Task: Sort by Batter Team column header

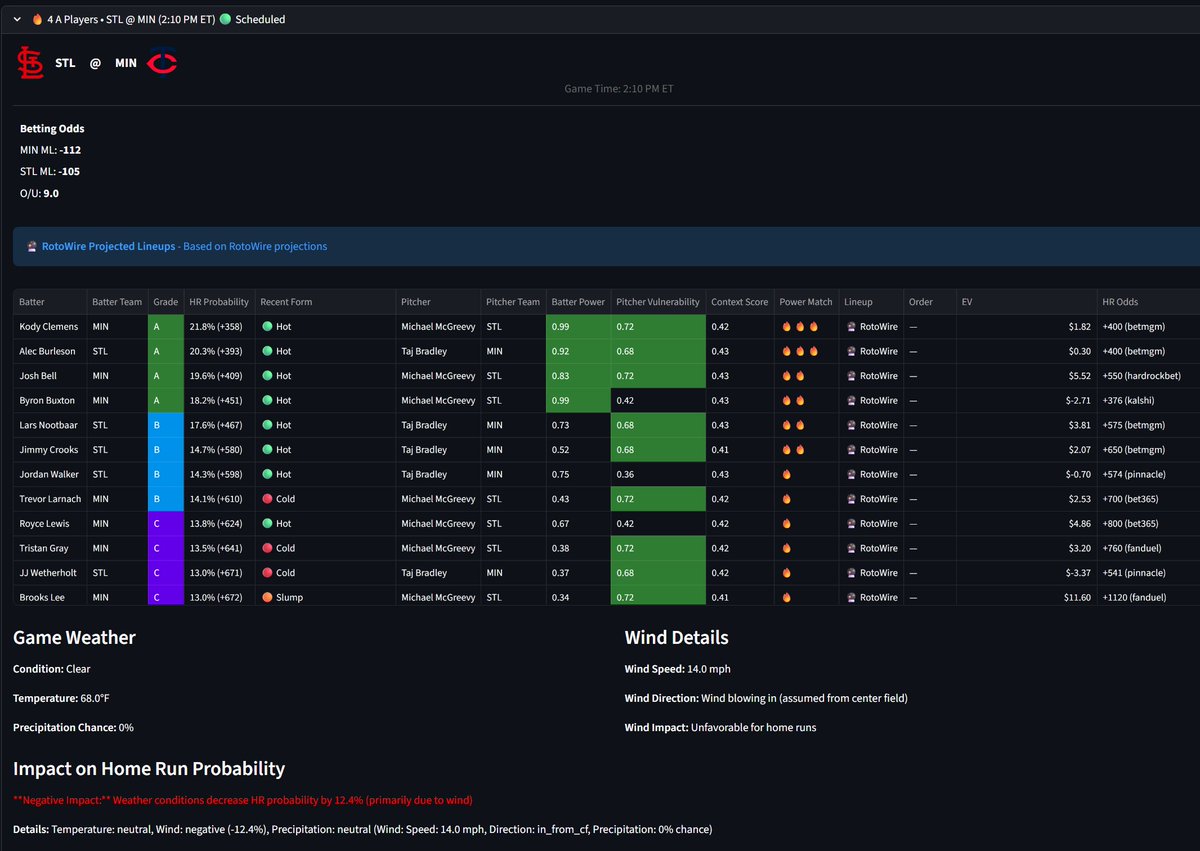Action: click(117, 302)
